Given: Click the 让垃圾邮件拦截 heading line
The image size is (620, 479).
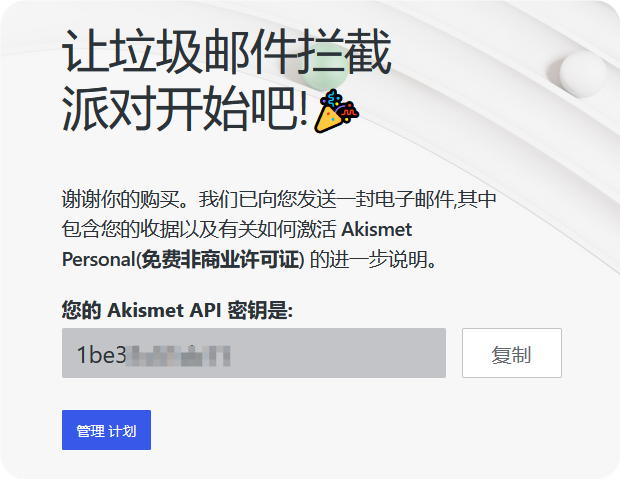Looking at the screenshot, I should click(227, 52).
